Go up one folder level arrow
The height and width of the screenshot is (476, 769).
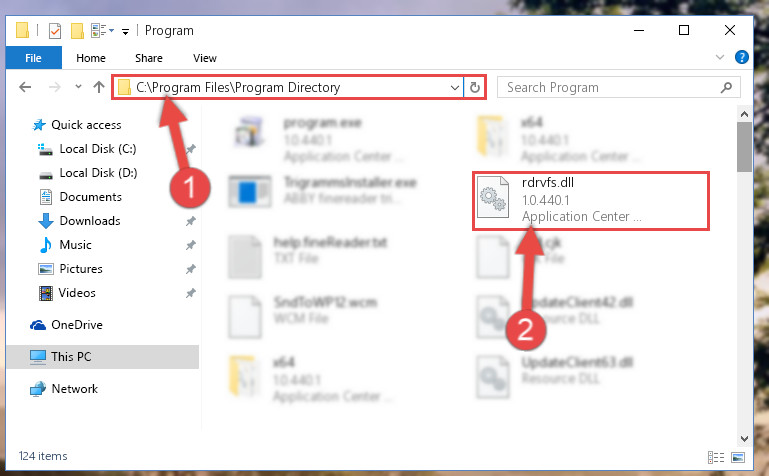pos(99,87)
